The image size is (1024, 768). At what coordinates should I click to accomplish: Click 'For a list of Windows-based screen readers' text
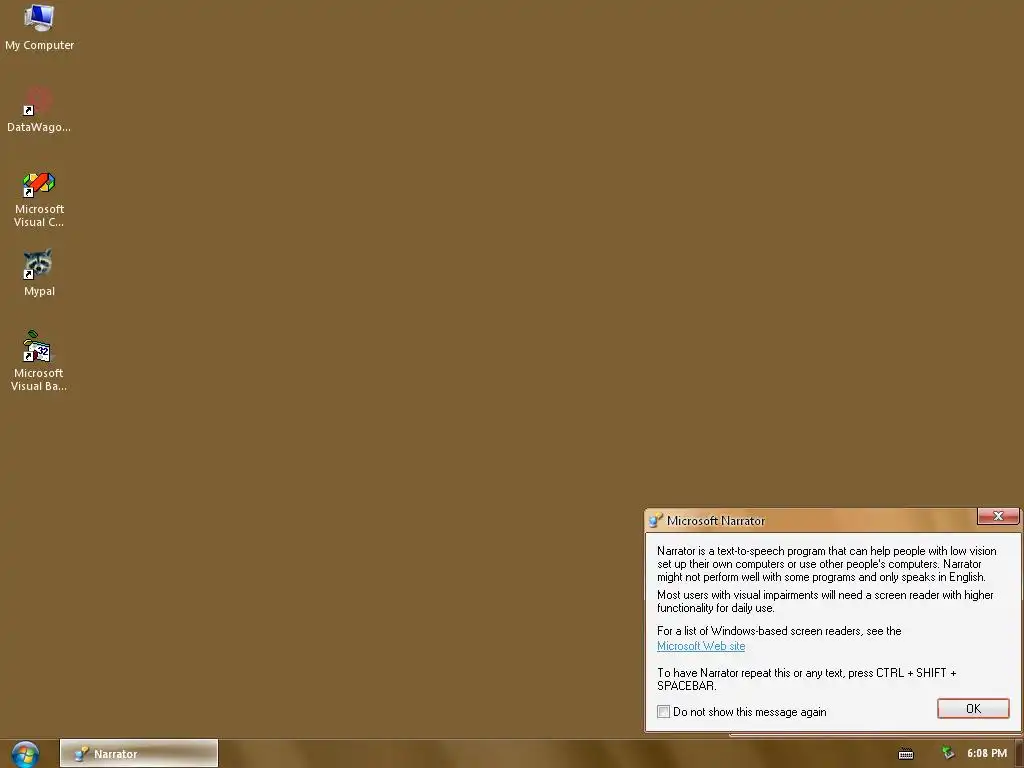point(779,631)
